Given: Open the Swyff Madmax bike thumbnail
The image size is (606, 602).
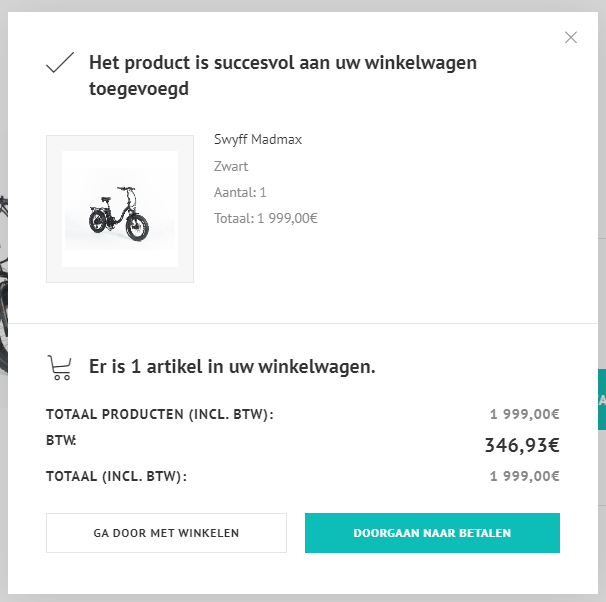Looking at the screenshot, I should (120, 209).
